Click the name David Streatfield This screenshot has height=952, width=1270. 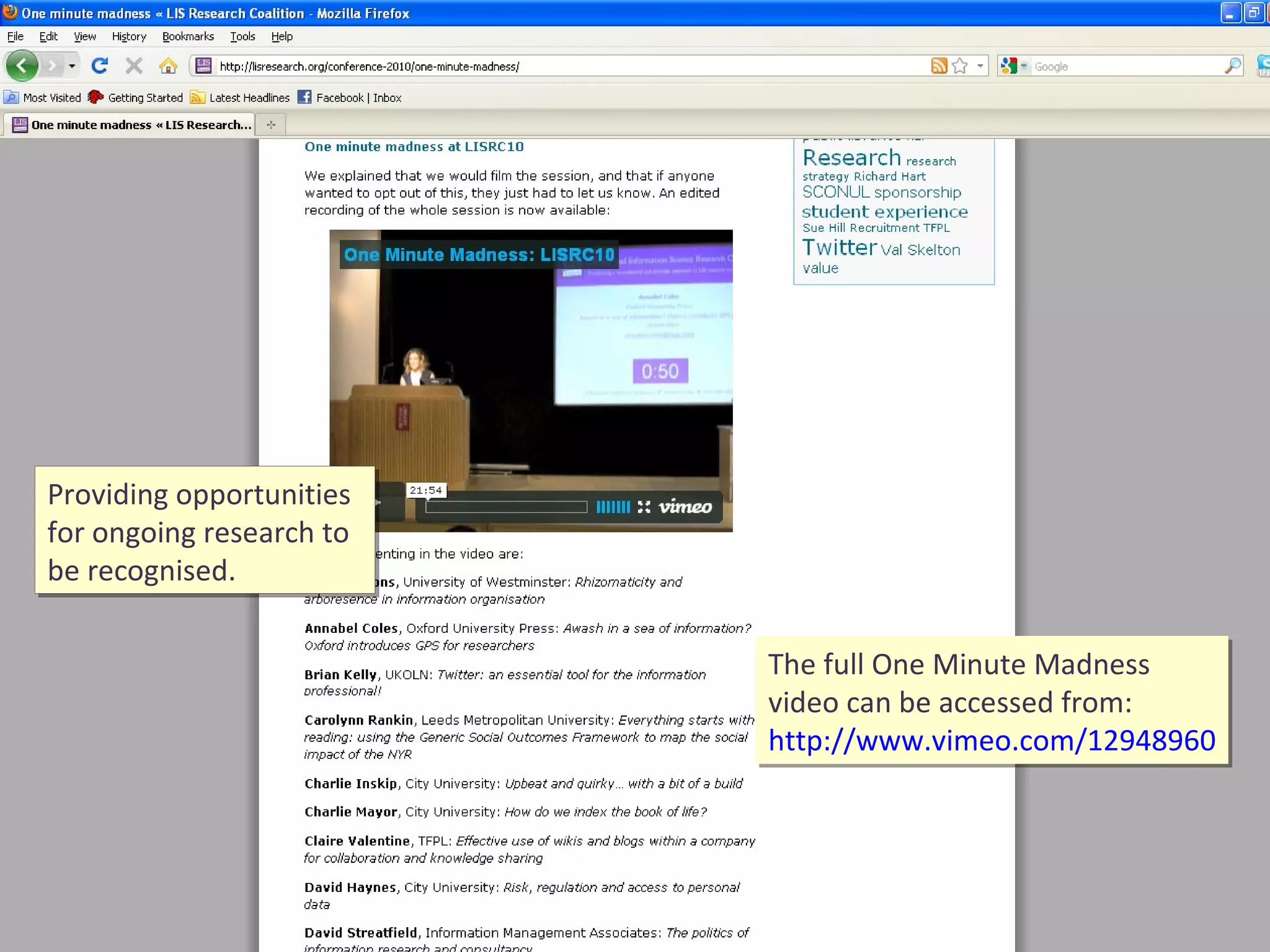pyautogui.click(x=361, y=933)
